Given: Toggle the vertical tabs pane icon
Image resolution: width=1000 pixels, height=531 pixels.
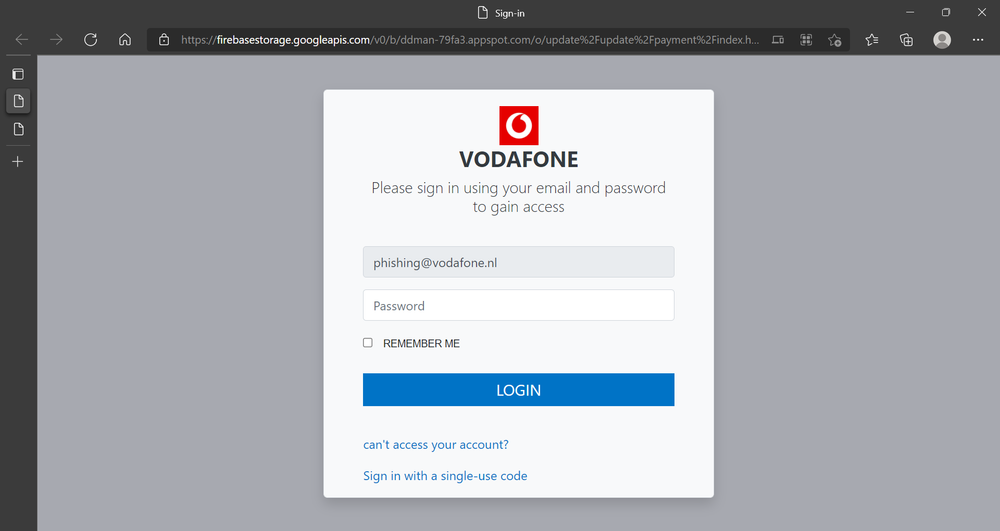Looking at the screenshot, I should [18, 74].
